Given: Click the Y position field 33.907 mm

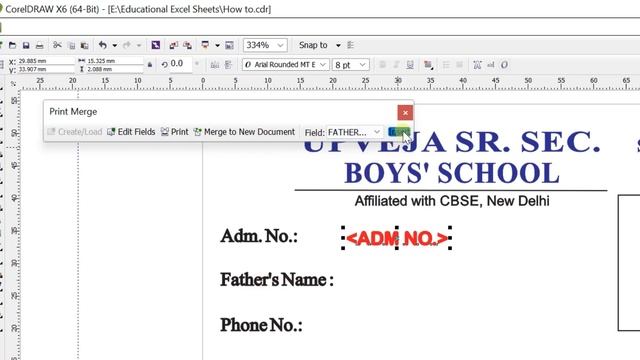Looking at the screenshot, I should tap(46, 69).
